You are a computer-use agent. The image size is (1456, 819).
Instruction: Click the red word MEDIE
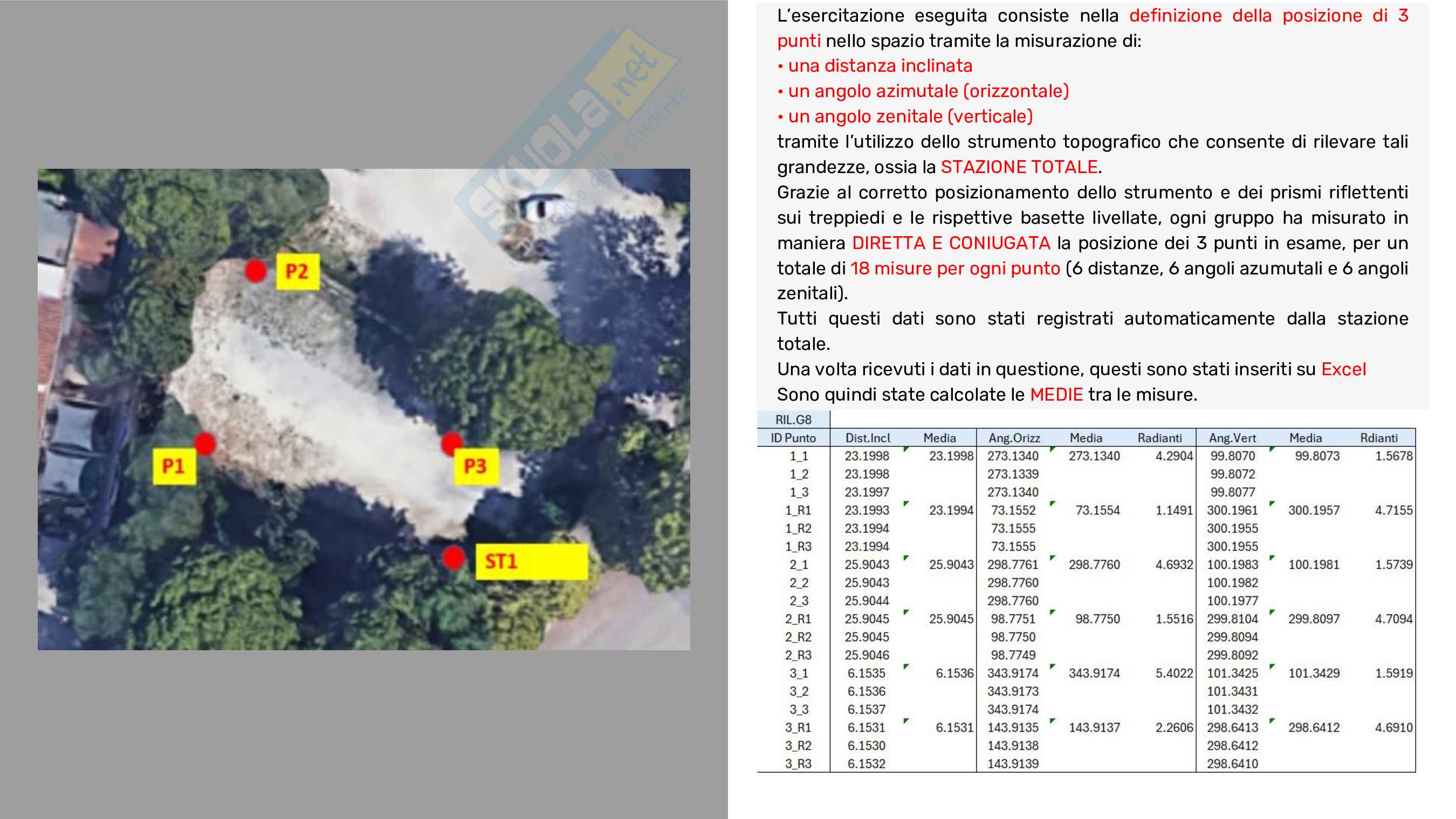click(x=1056, y=395)
